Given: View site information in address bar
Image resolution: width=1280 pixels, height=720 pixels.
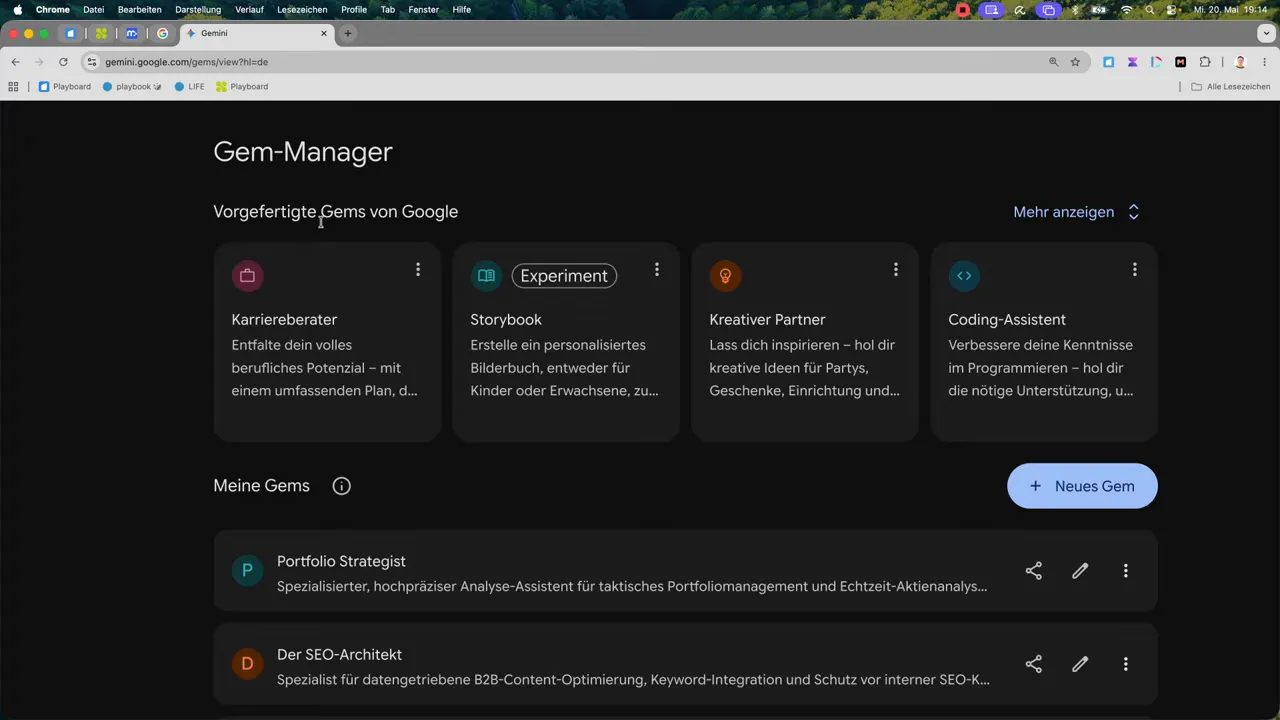Looking at the screenshot, I should (92, 62).
